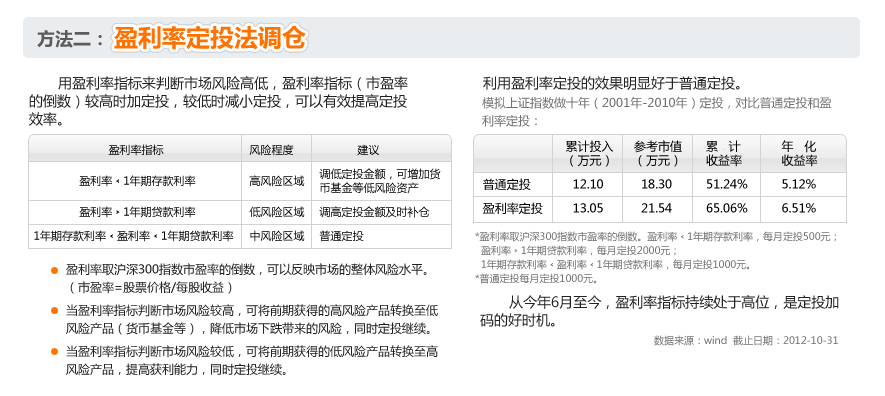Image resolution: width=885 pixels, height=396 pixels.
Task: Click the paragraph 从今年6月至今，盈利率指标持续处于高位
Action: click(x=659, y=311)
